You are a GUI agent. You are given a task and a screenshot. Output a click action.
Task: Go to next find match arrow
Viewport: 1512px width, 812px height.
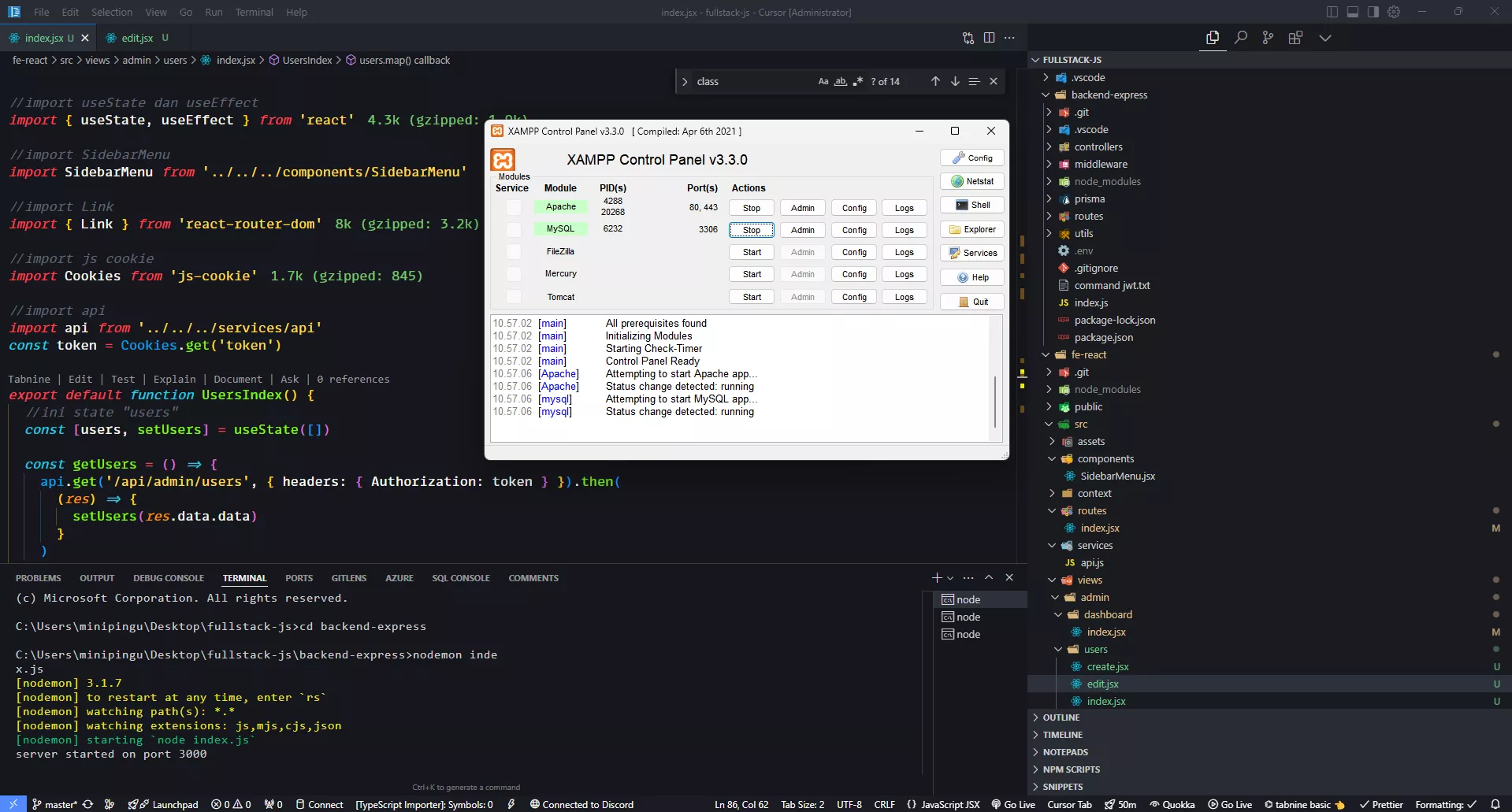point(955,81)
